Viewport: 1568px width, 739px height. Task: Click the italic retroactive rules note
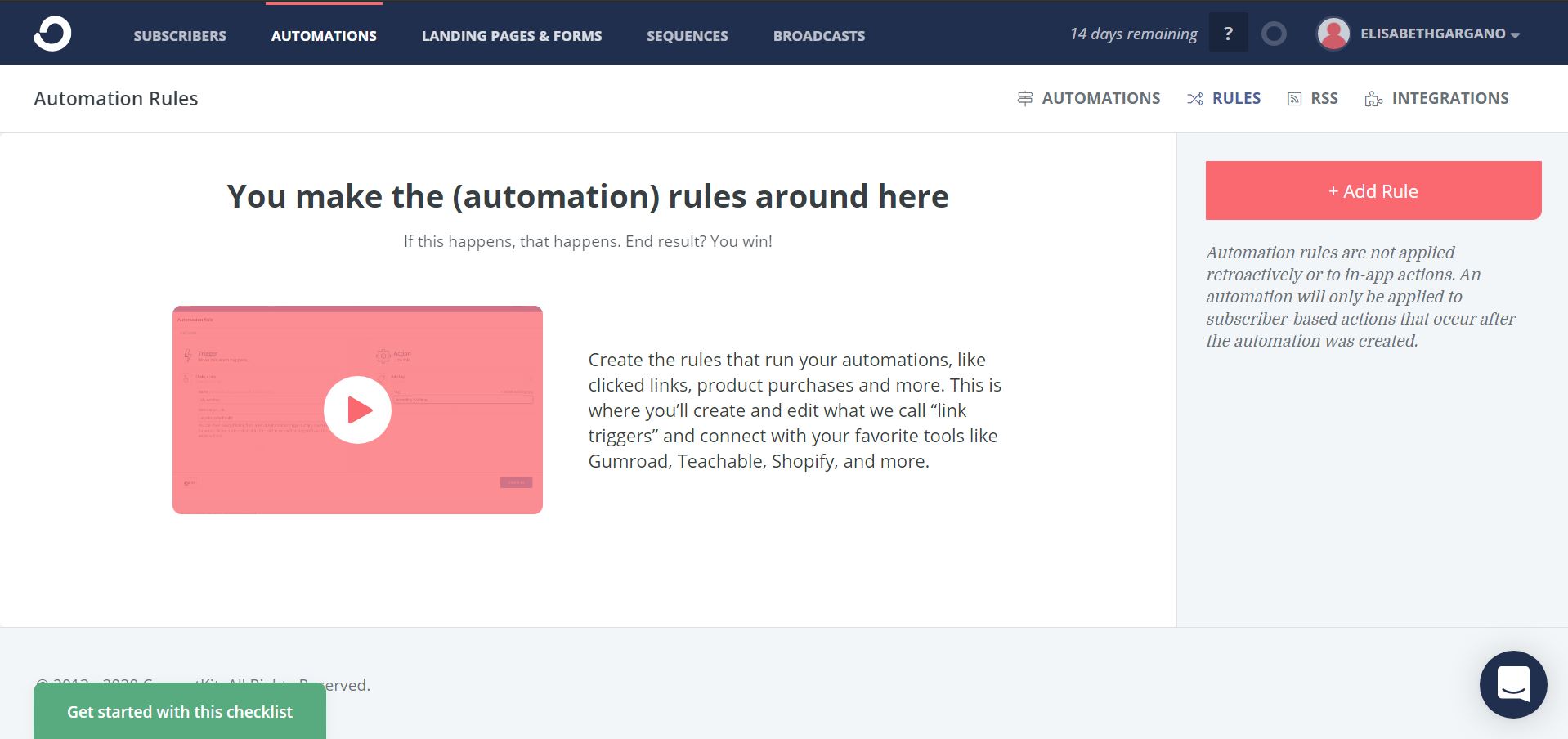(x=1360, y=297)
